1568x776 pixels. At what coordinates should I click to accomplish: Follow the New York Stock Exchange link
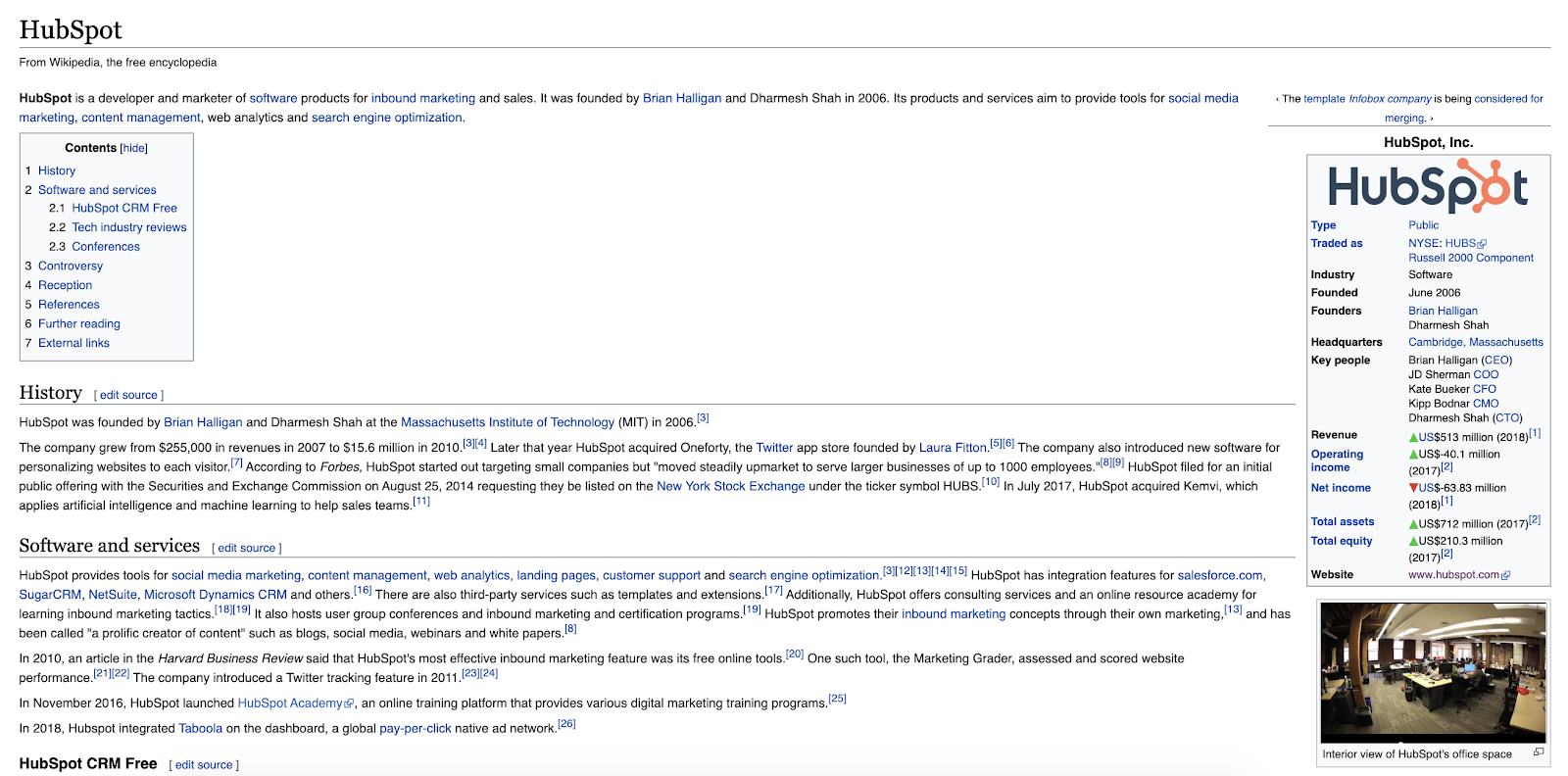tap(730, 486)
